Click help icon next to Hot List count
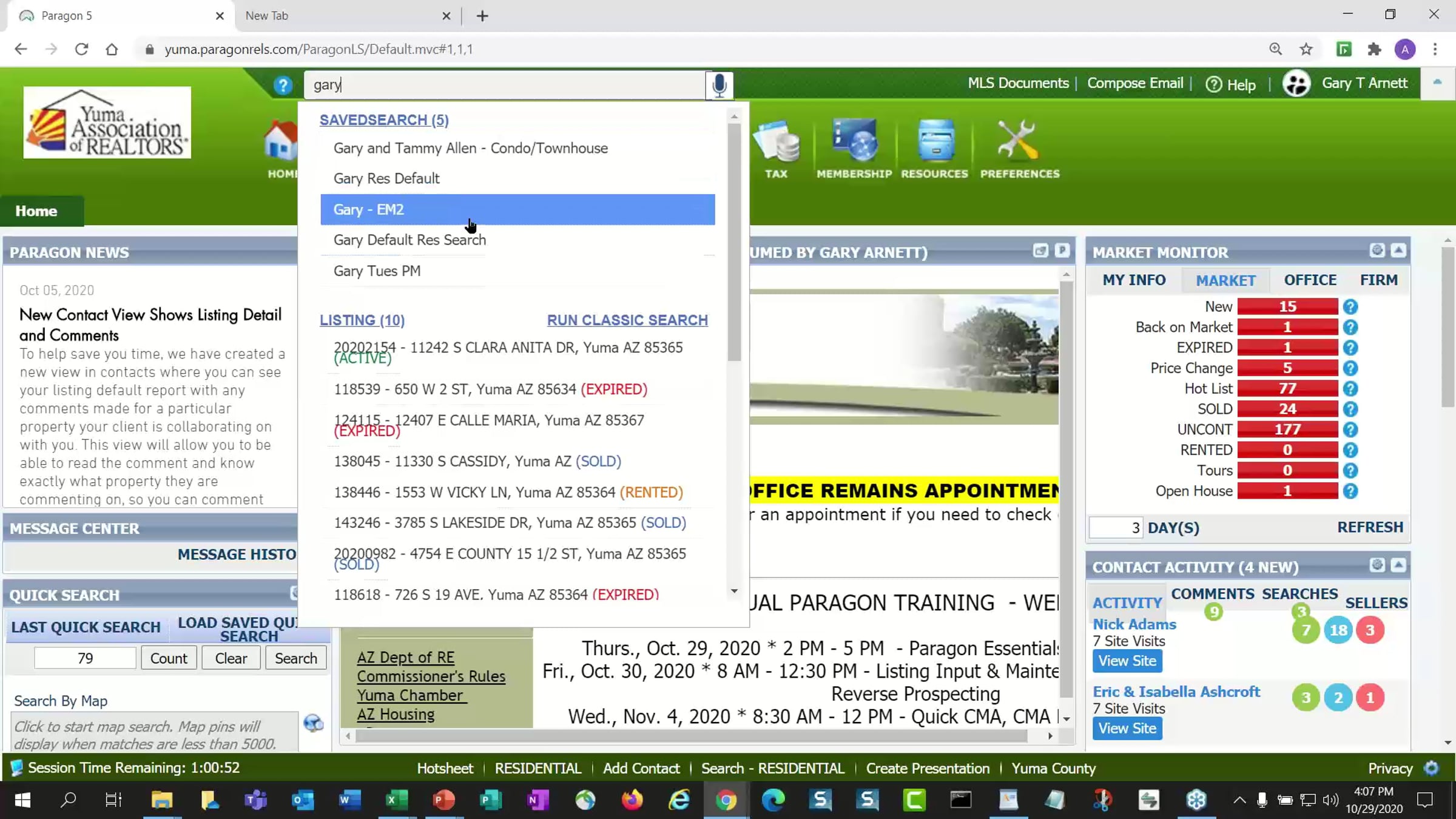 pos(1350,388)
